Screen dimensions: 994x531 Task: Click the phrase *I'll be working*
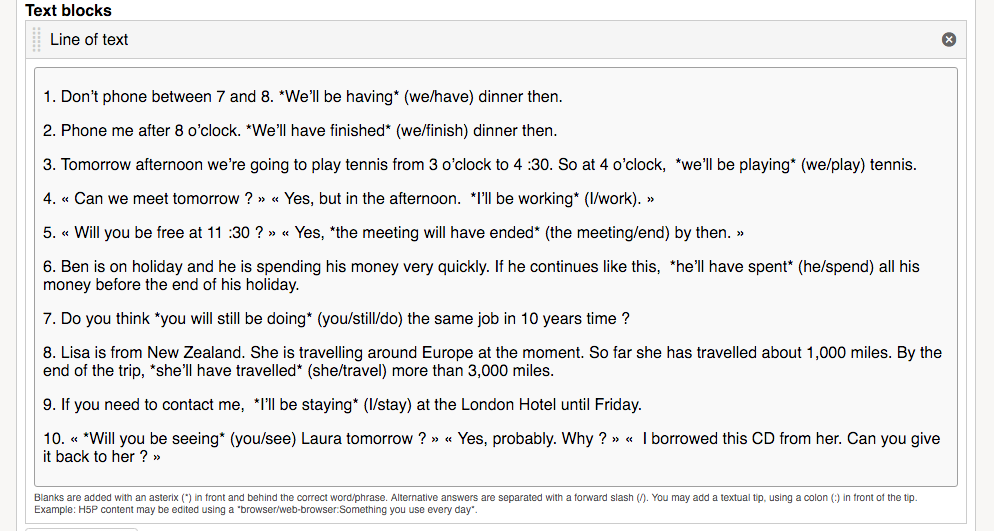pos(524,198)
